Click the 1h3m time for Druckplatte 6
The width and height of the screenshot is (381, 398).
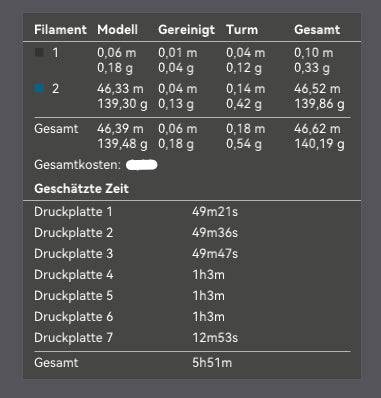[208, 317]
